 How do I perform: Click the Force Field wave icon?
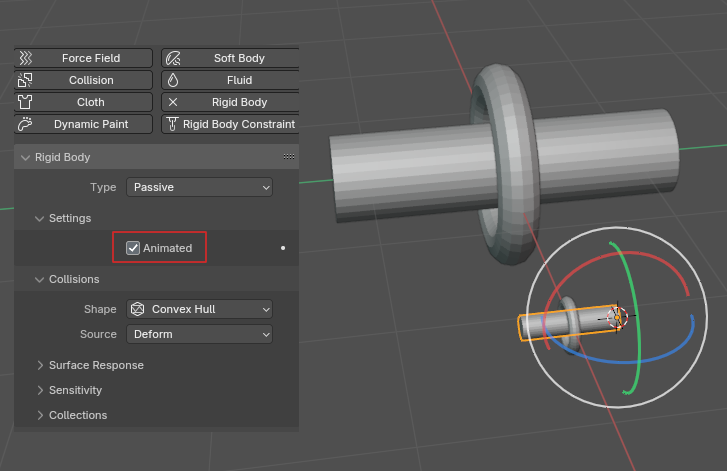pyautogui.click(x=26, y=58)
